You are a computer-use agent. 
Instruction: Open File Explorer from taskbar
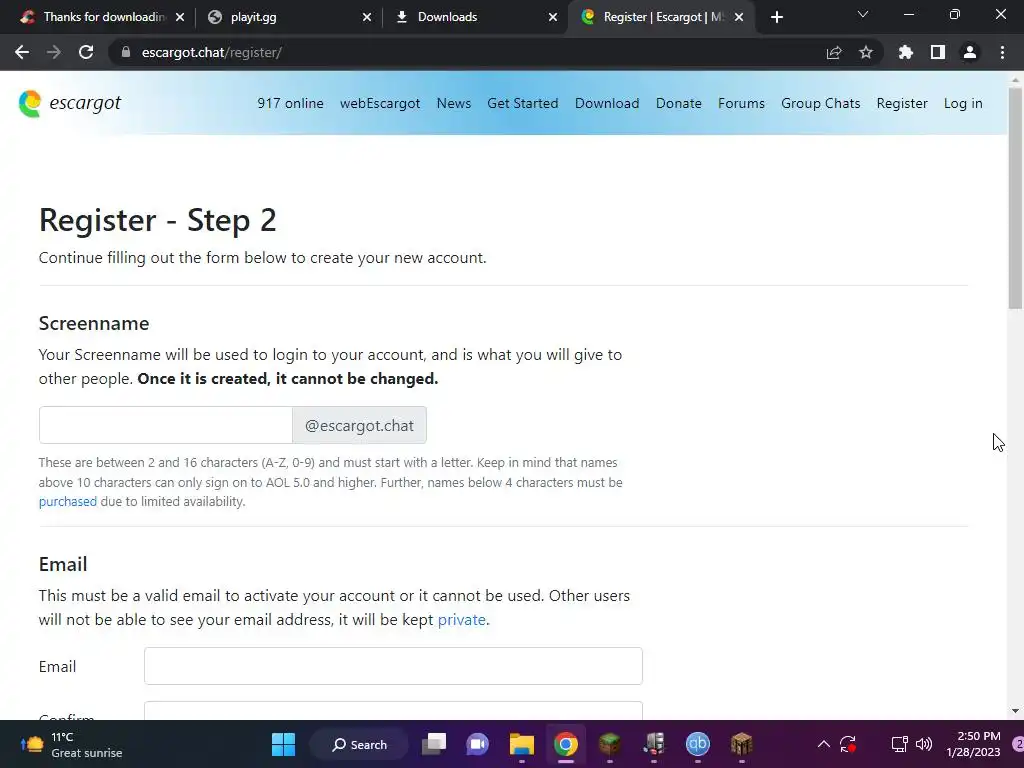tap(521, 744)
